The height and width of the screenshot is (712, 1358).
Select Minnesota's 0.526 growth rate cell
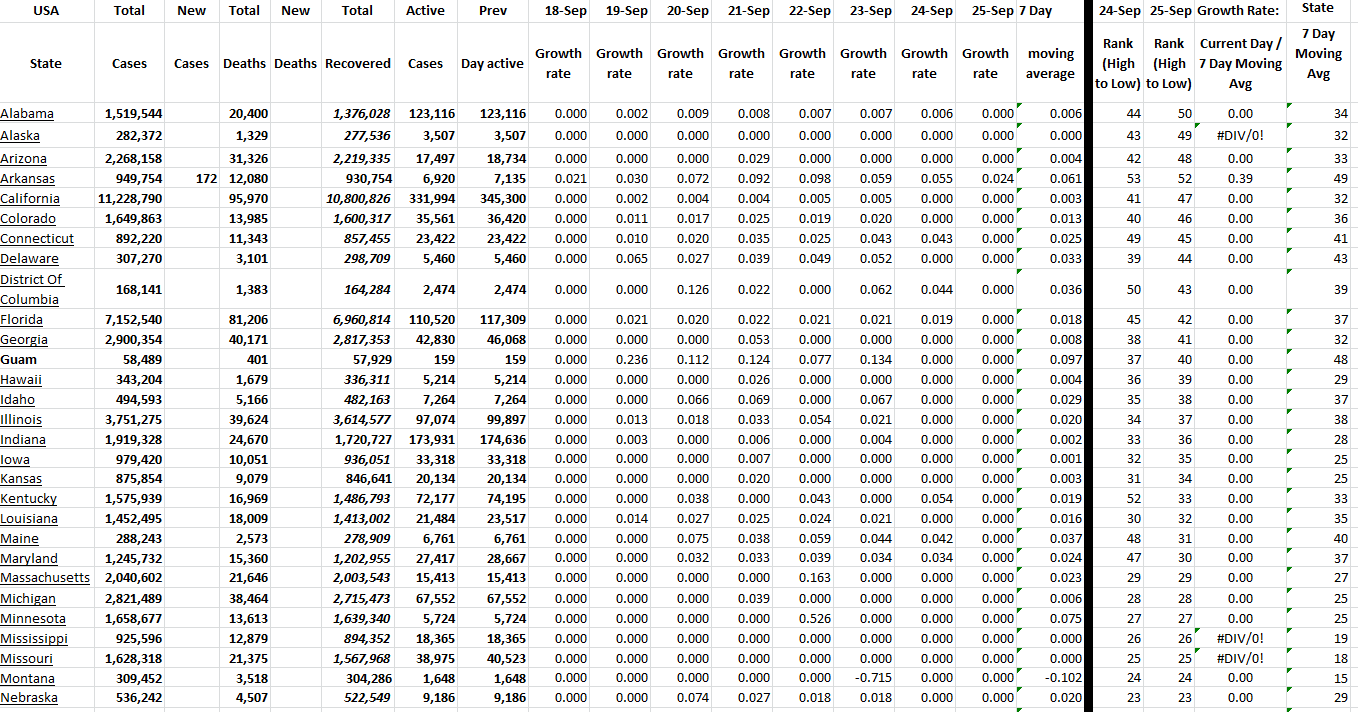click(801, 618)
